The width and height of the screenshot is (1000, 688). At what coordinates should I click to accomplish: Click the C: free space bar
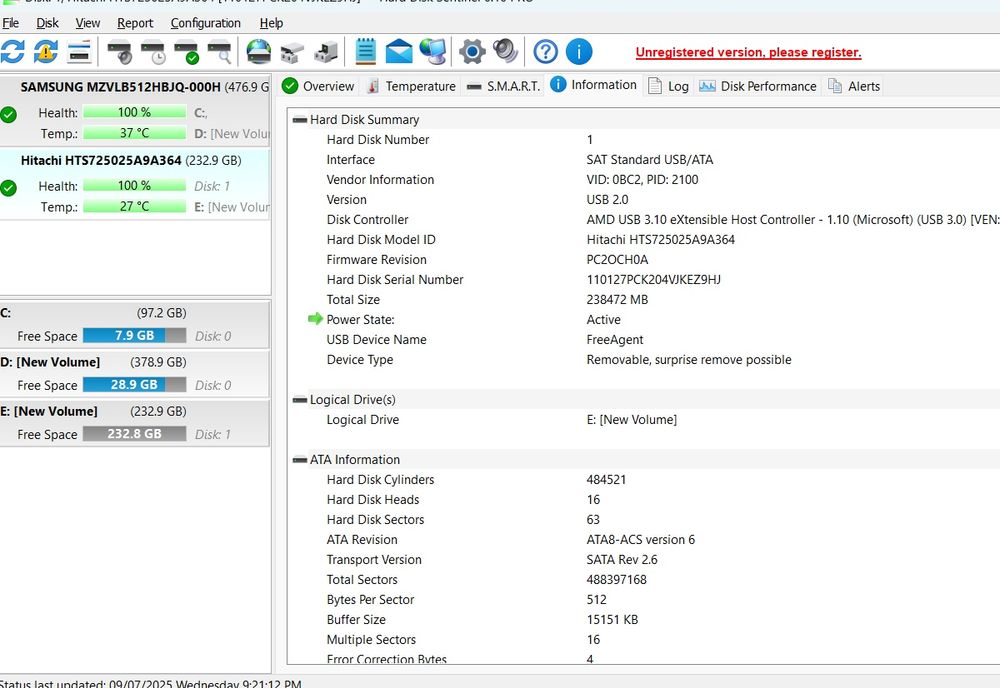(x=135, y=335)
